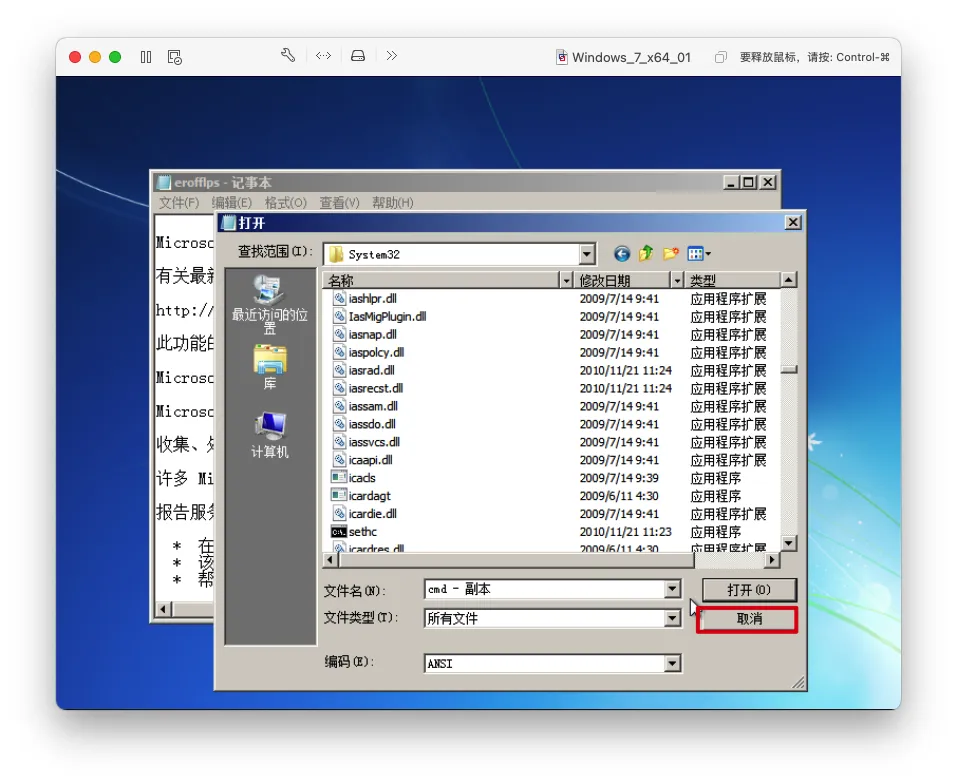Expand the file name dropdown arrow
The width and height of the screenshot is (957, 784).
pyautogui.click(x=672, y=589)
